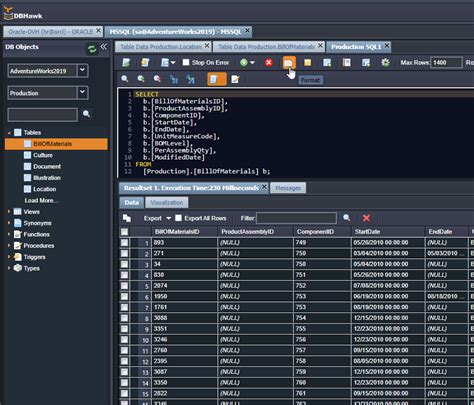Image resolution: width=474 pixels, height=405 pixels.
Task: Clear the filter with red X icon
Action: coord(366,218)
